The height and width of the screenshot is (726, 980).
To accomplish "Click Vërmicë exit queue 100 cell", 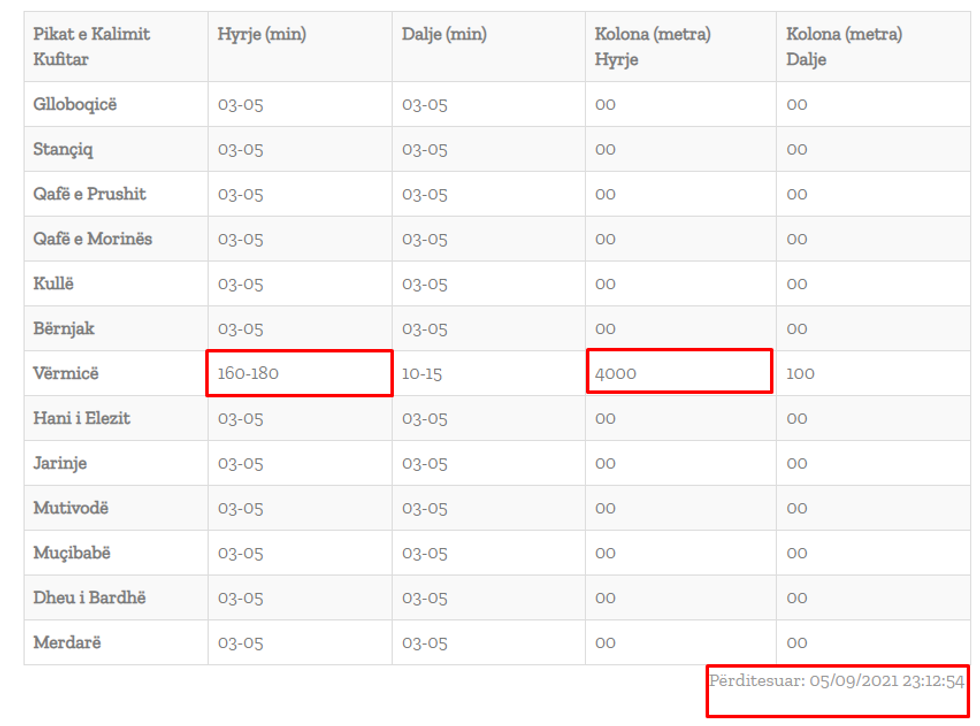I will click(800, 373).
